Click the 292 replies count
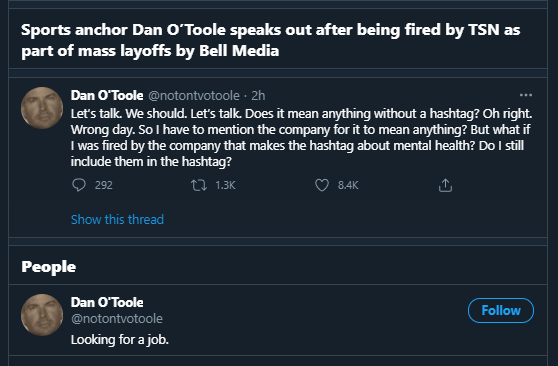Image resolution: width=558 pixels, height=366 pixels. point(104,185)
